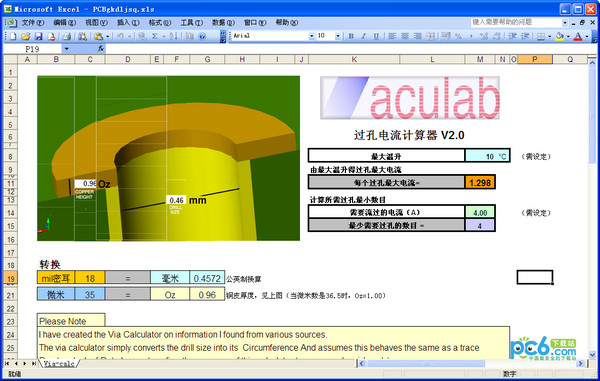The image size is (600, 381).
Task: Click the fx insert function button
Action: pos(101,49)
